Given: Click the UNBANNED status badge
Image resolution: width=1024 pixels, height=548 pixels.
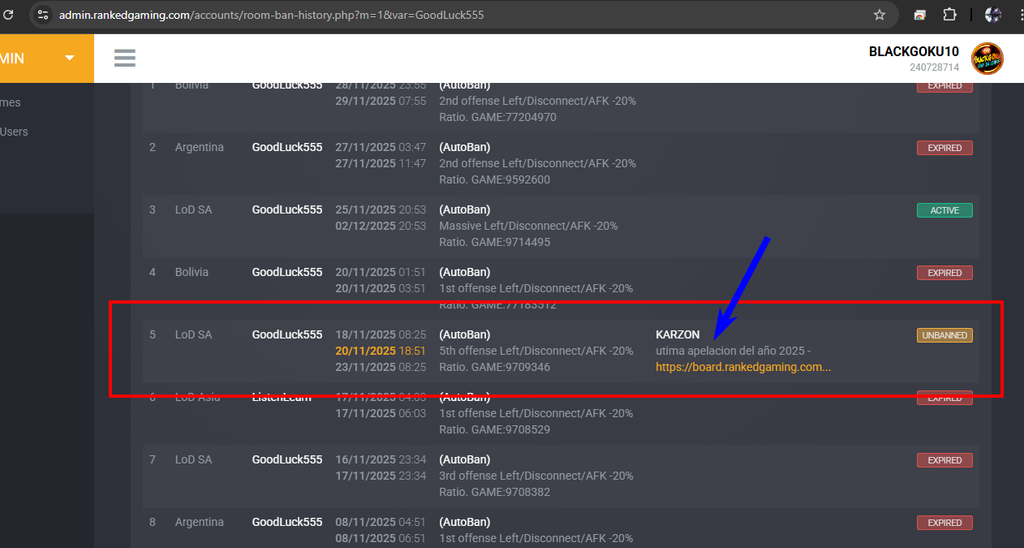Looking at the screenshot, I should point(944,335).
